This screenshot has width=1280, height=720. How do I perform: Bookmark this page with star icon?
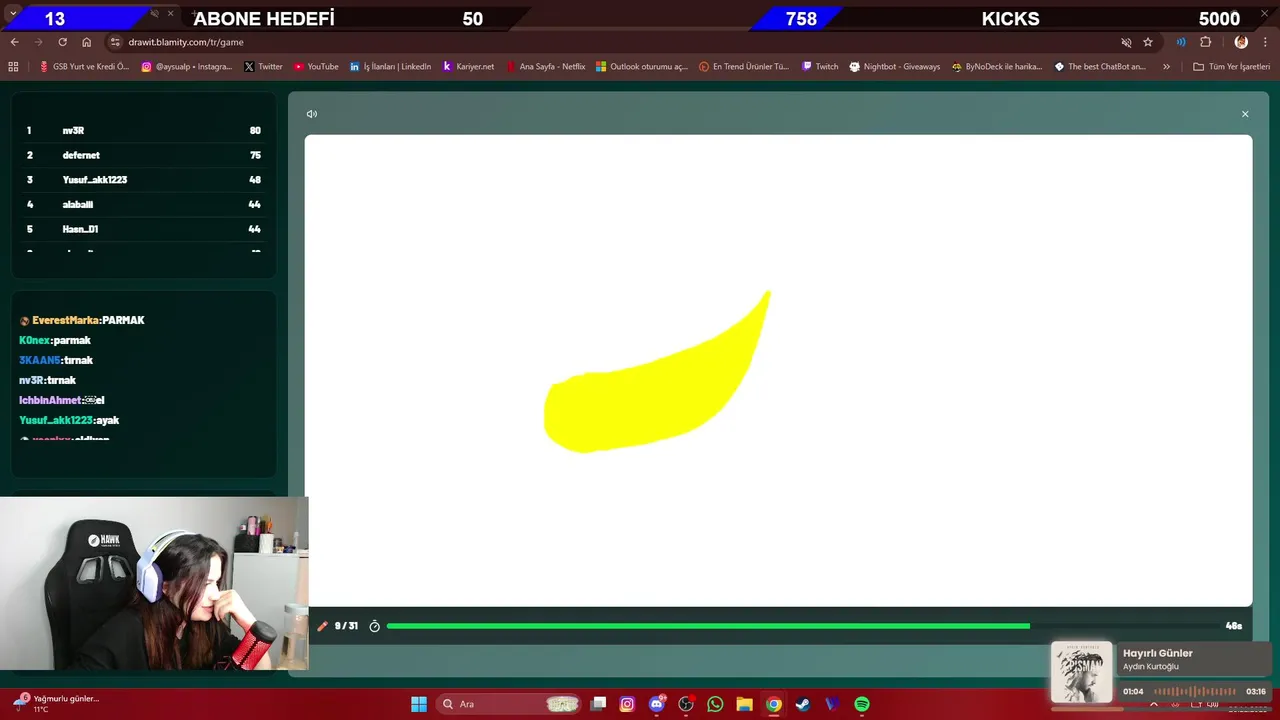(x=1148, y=42)
